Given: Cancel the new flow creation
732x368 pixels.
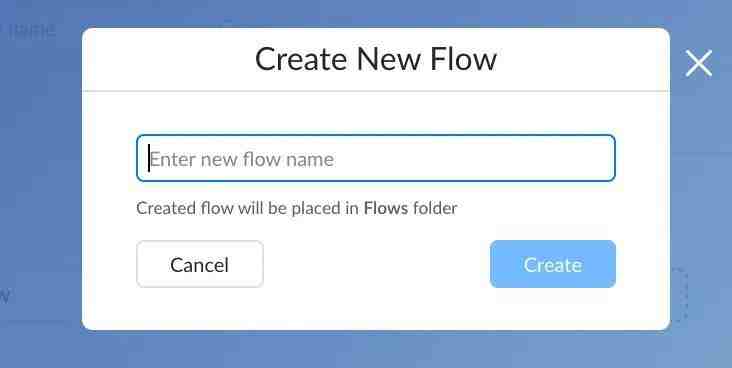Looking at the screenshot, I should pos(200,264).
